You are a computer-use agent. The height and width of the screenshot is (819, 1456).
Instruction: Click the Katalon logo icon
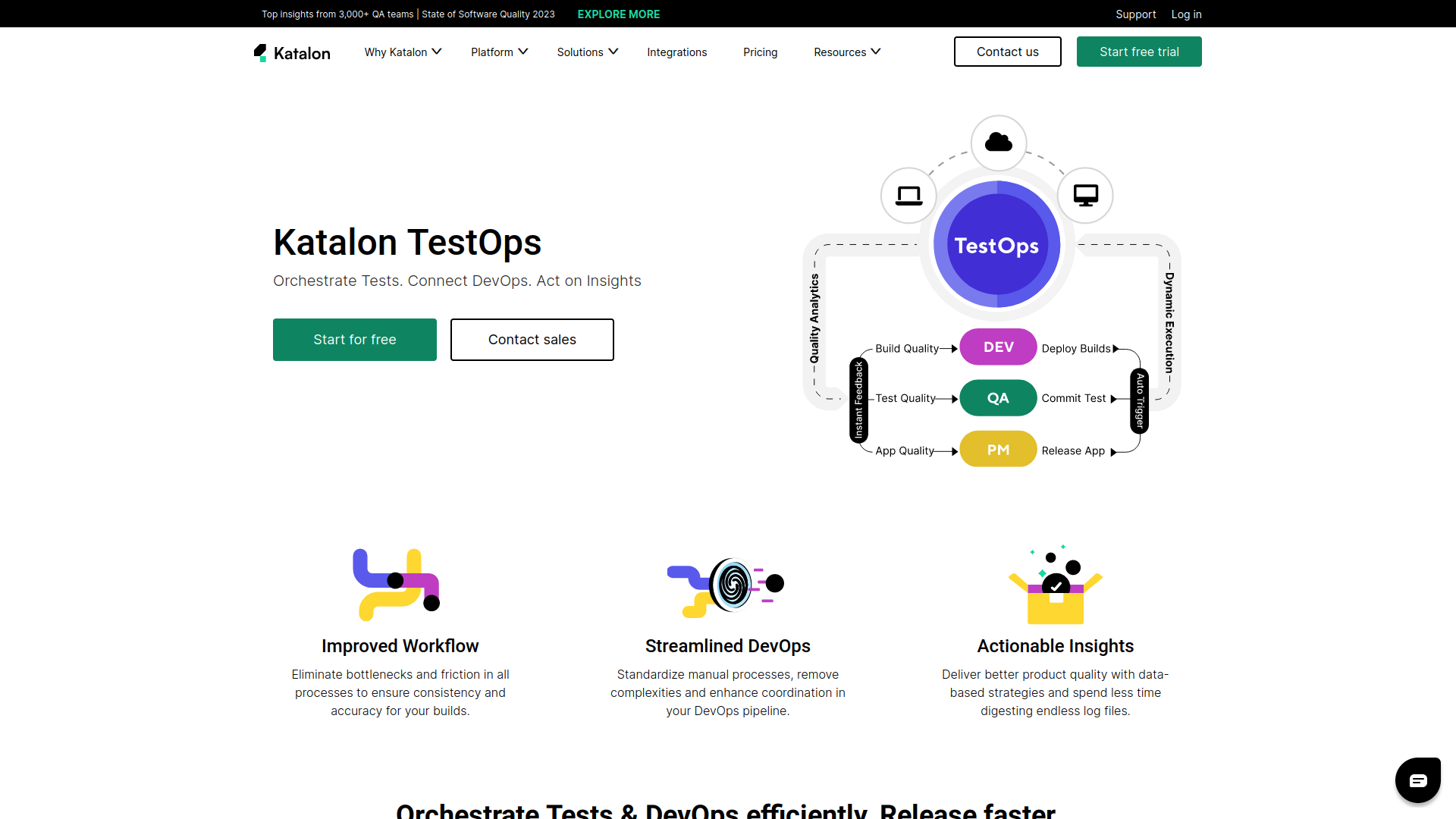click(261, 52)
